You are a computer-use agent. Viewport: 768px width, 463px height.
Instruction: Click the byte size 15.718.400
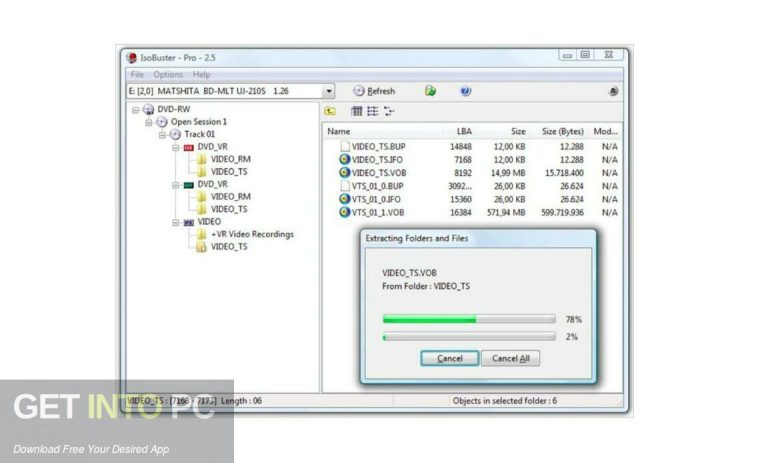pos(564,173)
